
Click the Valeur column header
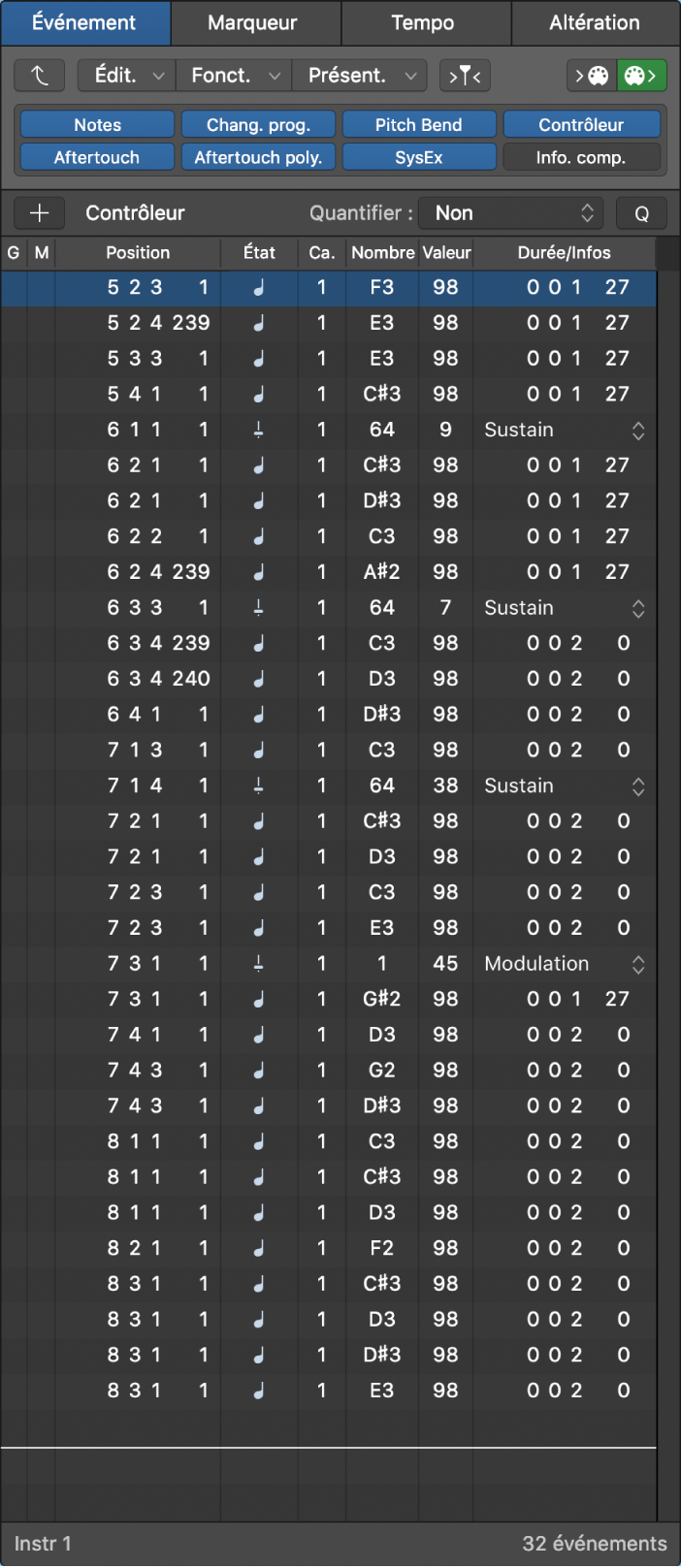click(446, 253)
